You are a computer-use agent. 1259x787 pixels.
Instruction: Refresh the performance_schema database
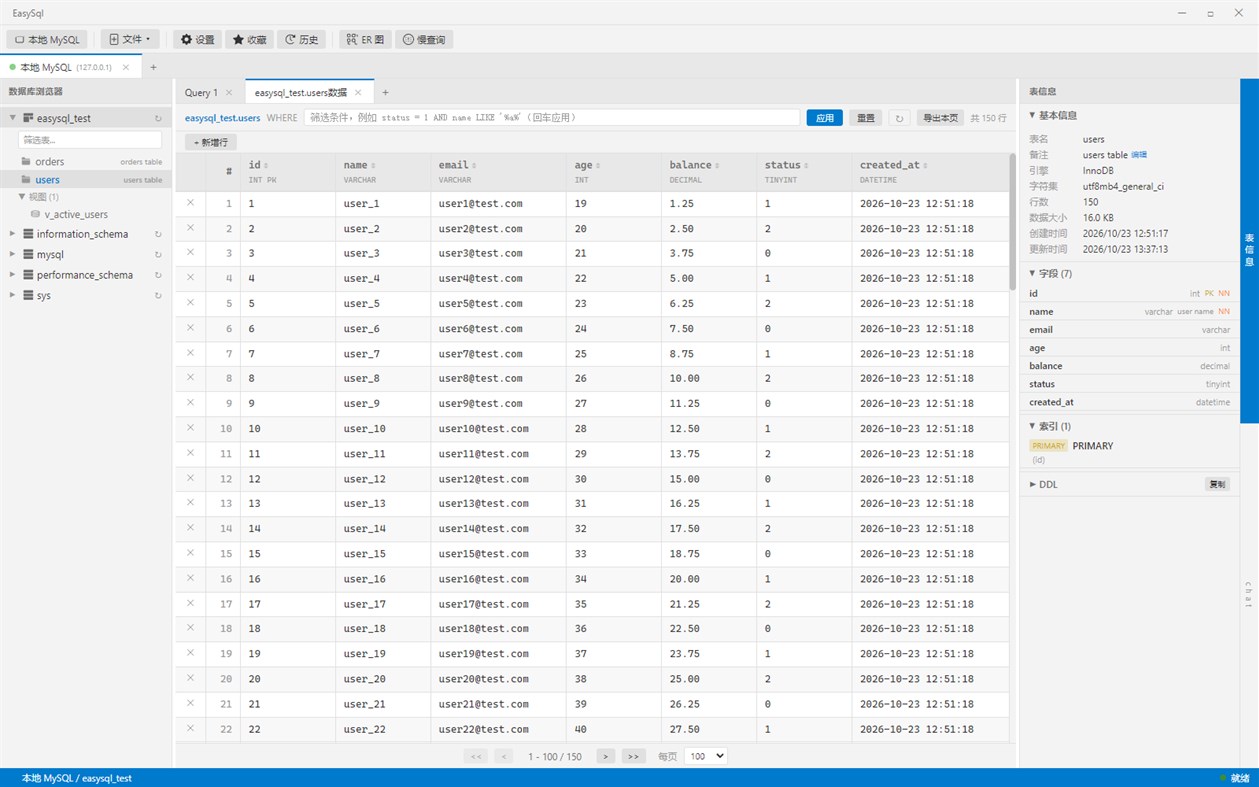158,275
